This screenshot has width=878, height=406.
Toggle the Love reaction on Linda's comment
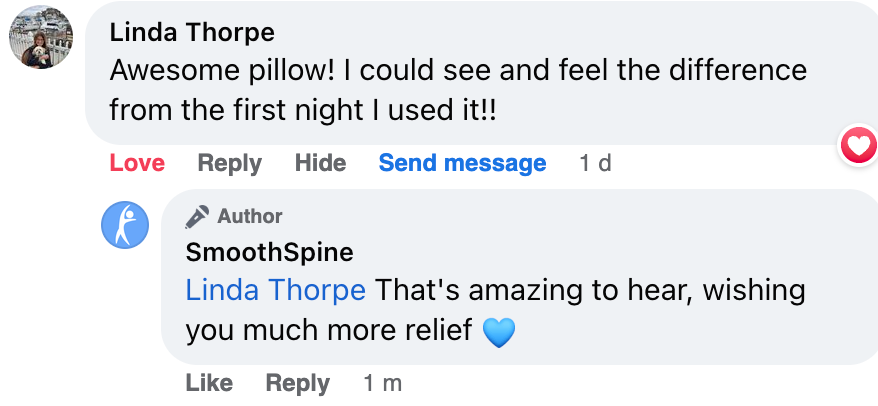click(137, 163)
